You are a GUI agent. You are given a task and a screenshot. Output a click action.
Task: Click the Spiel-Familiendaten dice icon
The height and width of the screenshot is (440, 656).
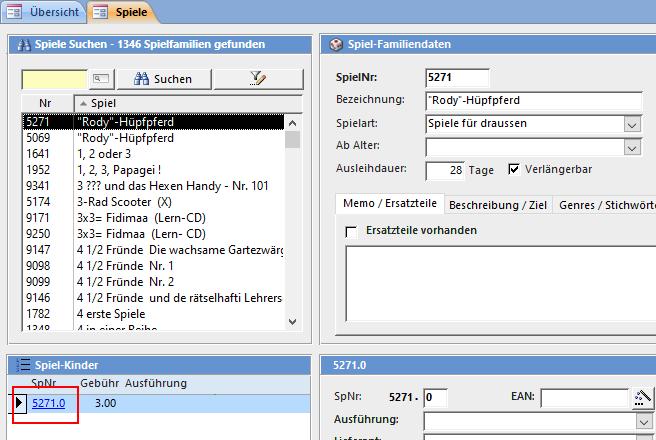[x=336, y=44]
